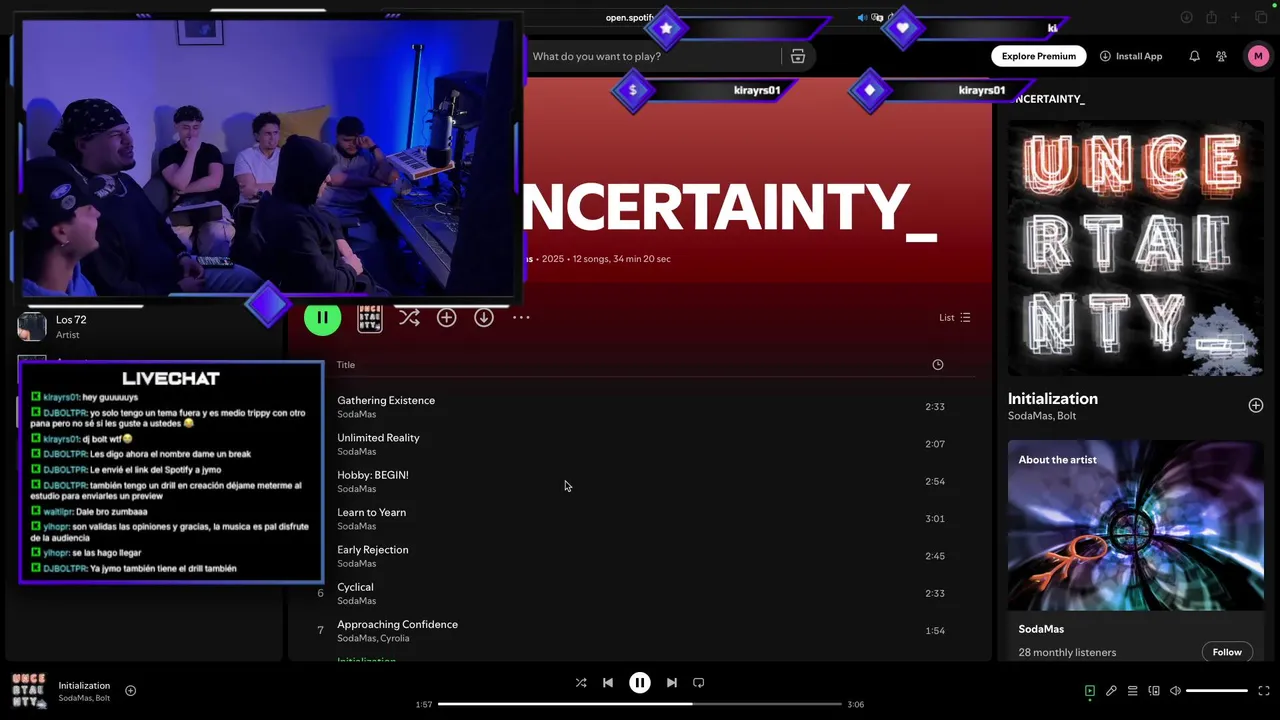Open the UNCERTAINTY_ cover art in Now Playing panel
The height and width of the screenshot is (720, 1280).
[1135, 248]
